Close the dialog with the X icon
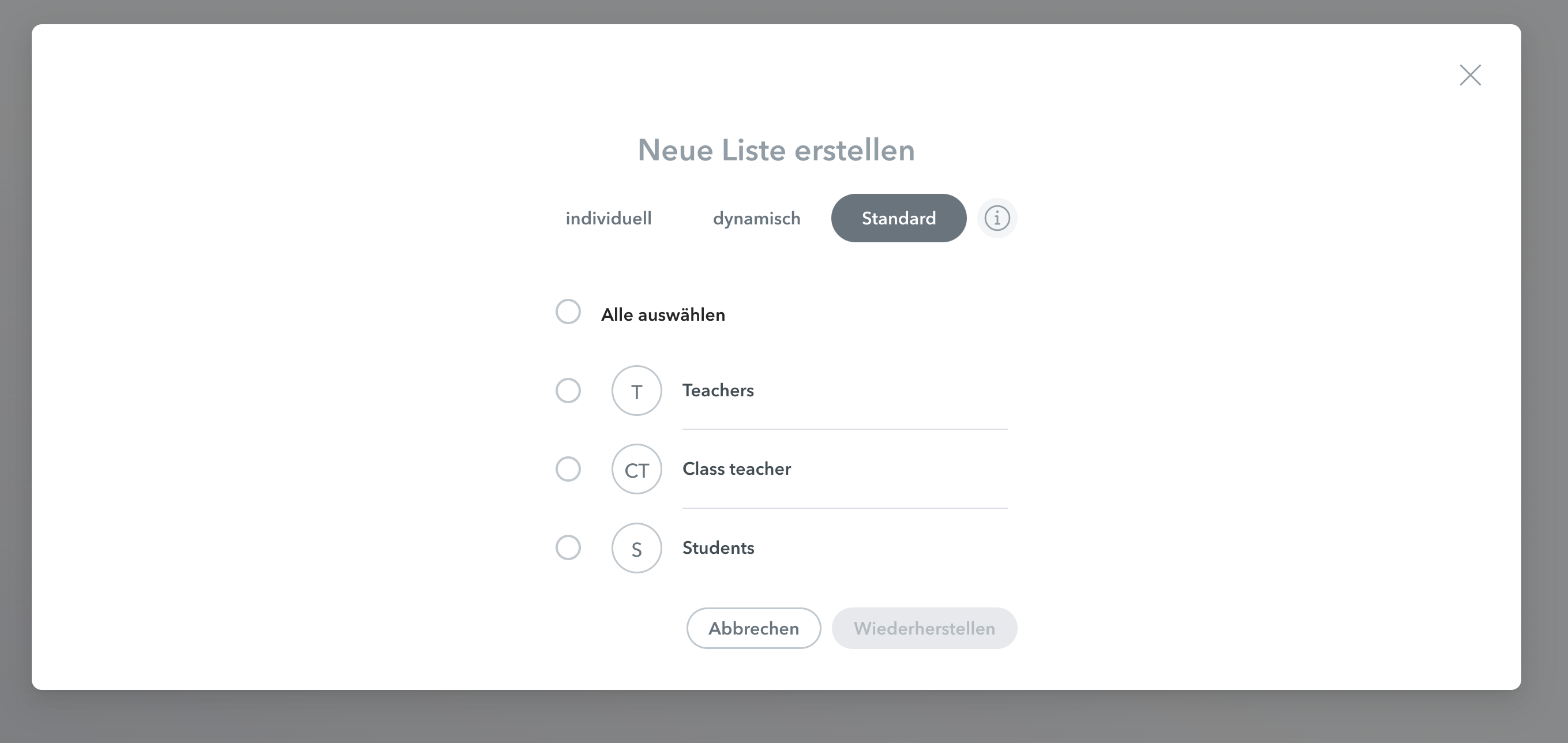 pyautogui.click(x=1470, y=75)
